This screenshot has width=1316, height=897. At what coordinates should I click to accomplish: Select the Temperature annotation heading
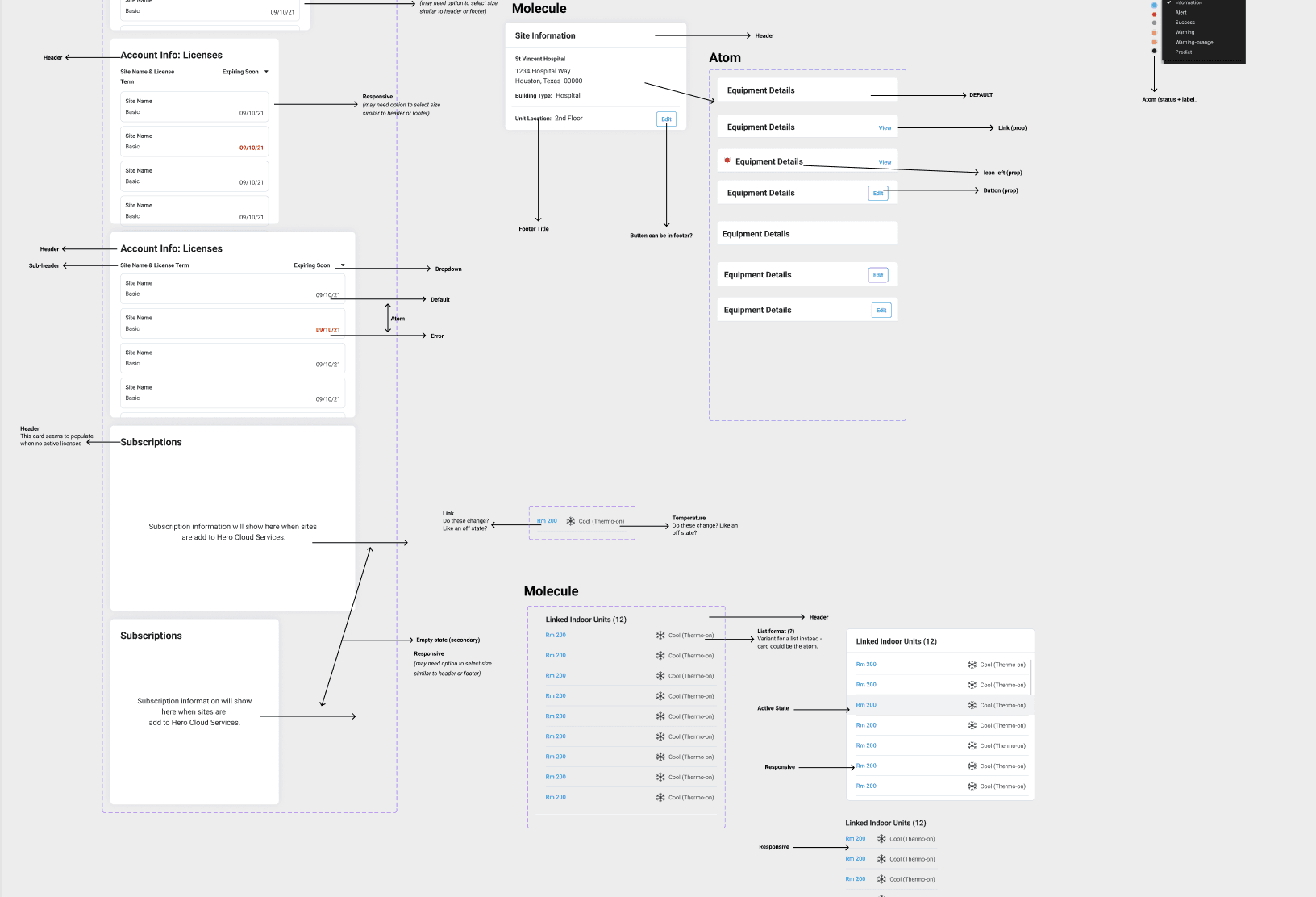tap(689, 518)
